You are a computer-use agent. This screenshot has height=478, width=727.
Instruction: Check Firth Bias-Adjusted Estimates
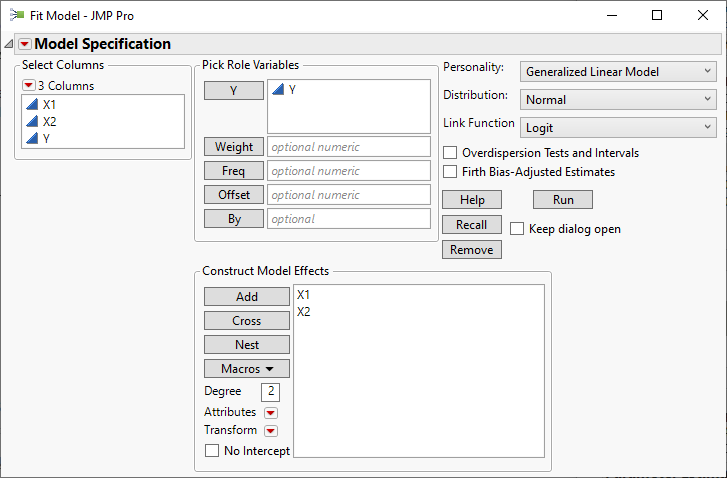coord(451,172)
